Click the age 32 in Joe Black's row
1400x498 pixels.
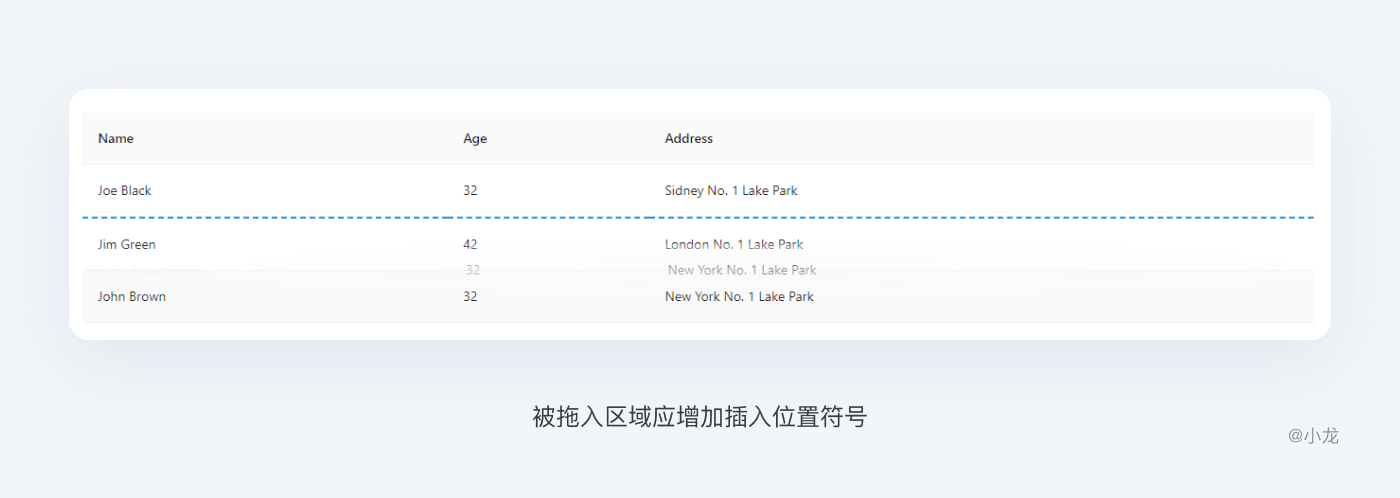pyautogui.click(x=470, y=191)
